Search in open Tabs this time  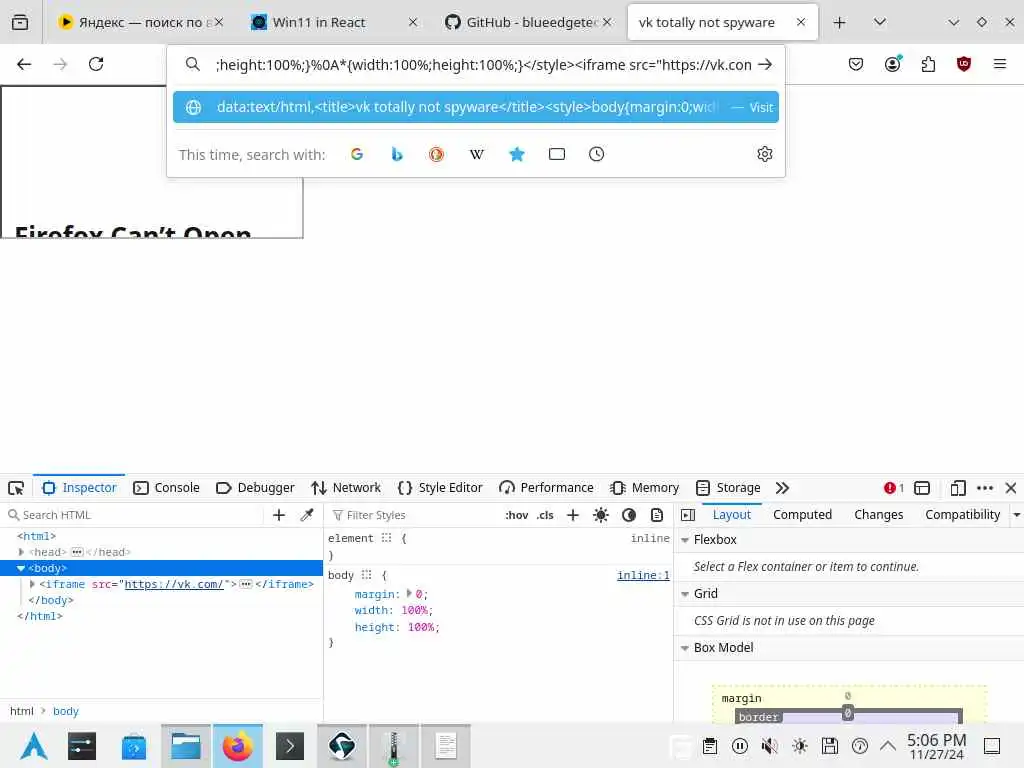click(556, 154)
